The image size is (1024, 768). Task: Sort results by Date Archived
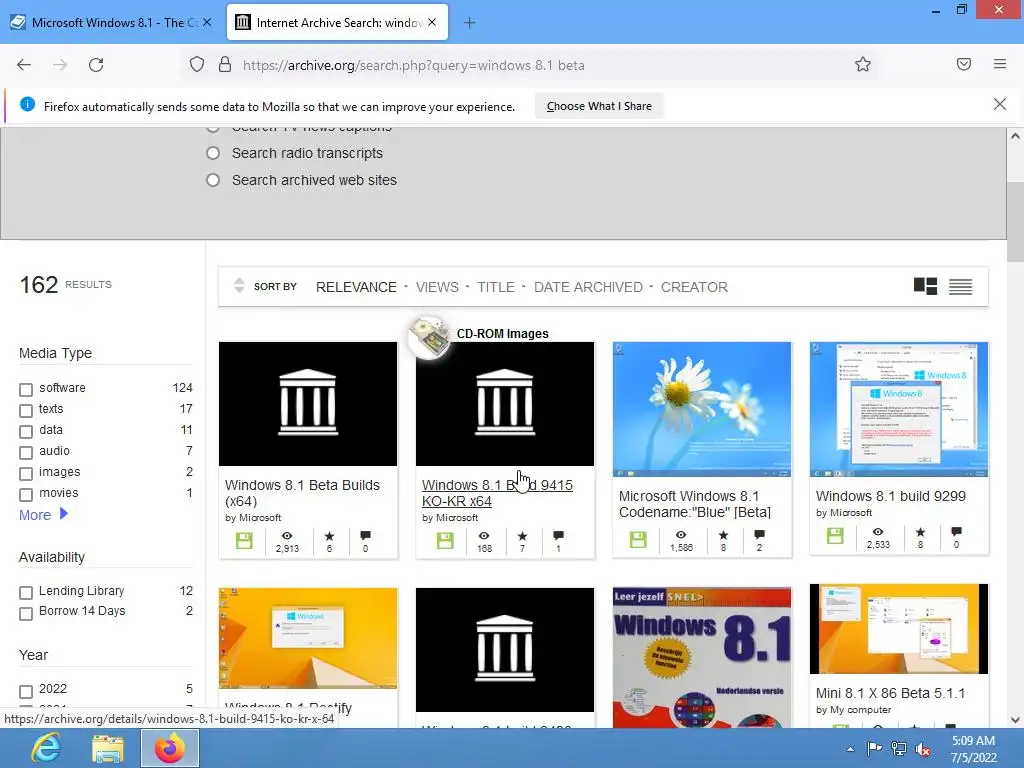[x=588, y=287]
